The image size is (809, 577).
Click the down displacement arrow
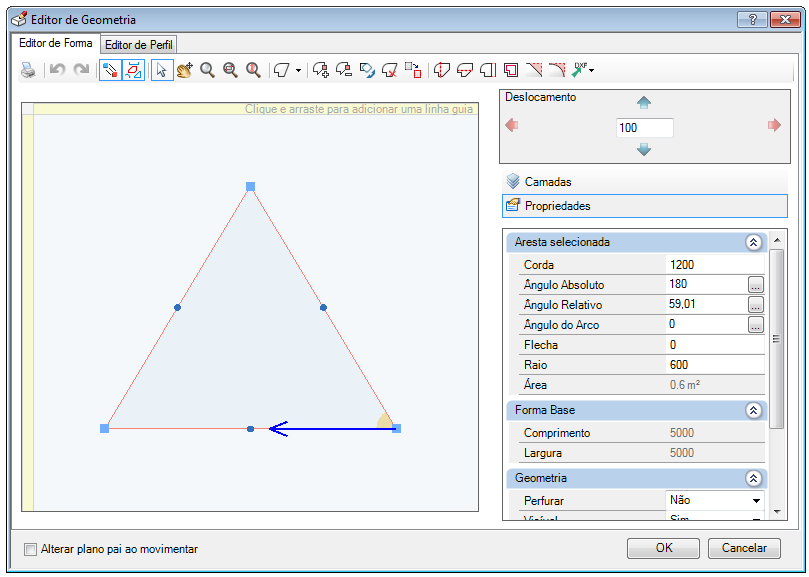(644, 150)
